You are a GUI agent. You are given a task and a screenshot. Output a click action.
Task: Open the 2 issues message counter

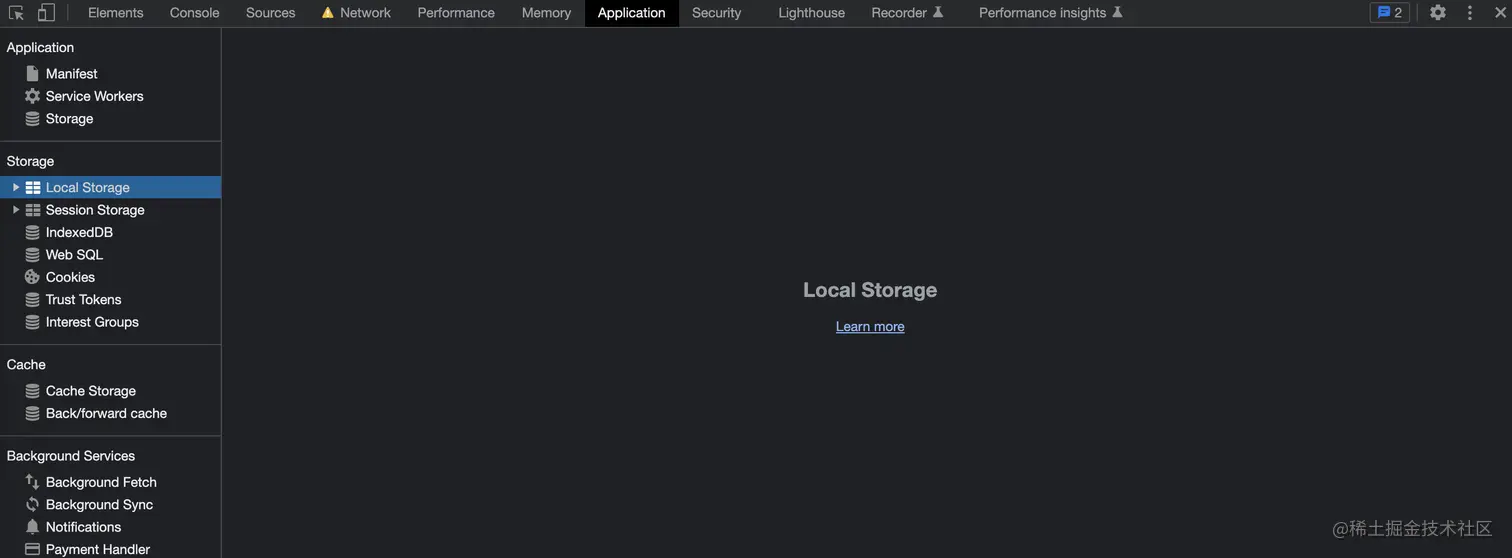tap(1390, 13)
